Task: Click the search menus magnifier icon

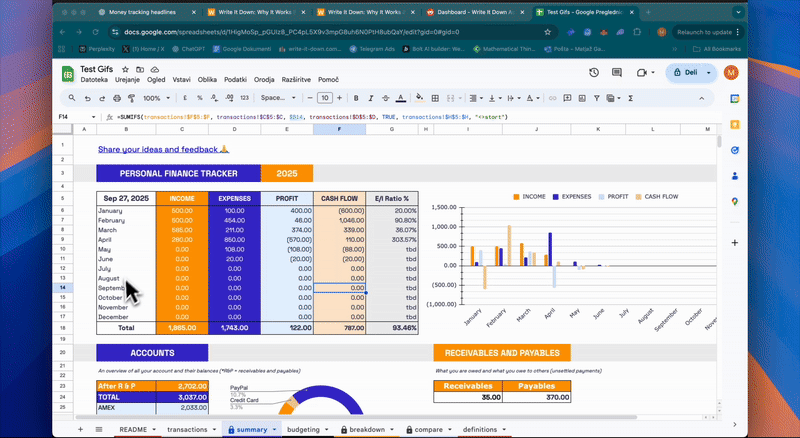Action: [71, 98]
